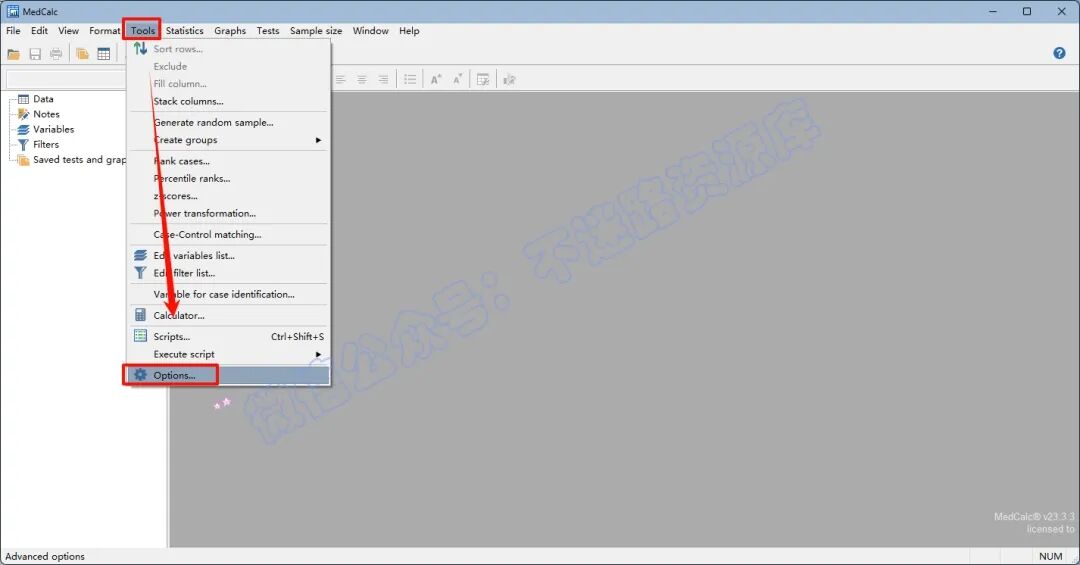Screen dimensions: 1080x565
Task: Choose Scripts... menu entry
Action: [x=228, y=336]
